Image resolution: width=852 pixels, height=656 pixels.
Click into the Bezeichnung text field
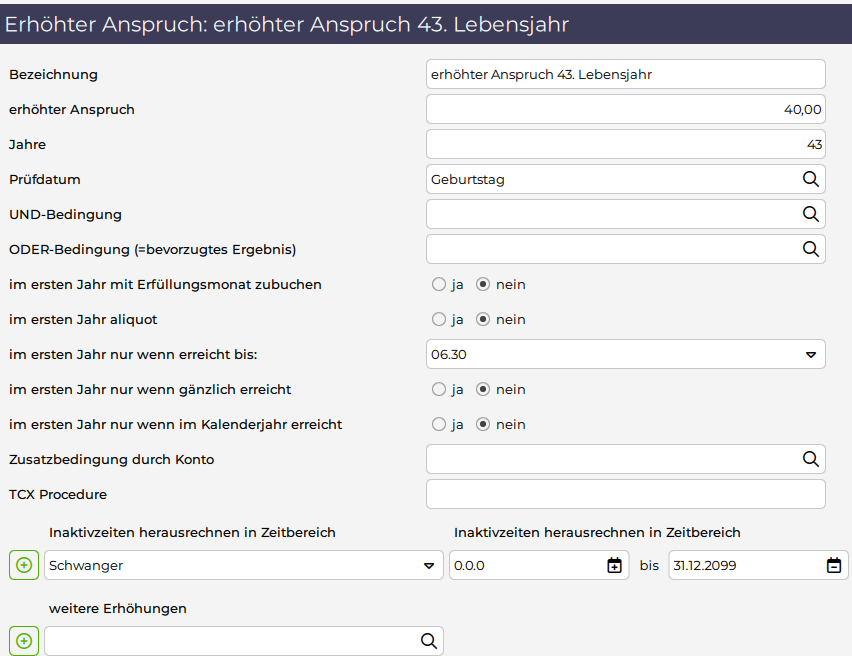coord(625,74)
